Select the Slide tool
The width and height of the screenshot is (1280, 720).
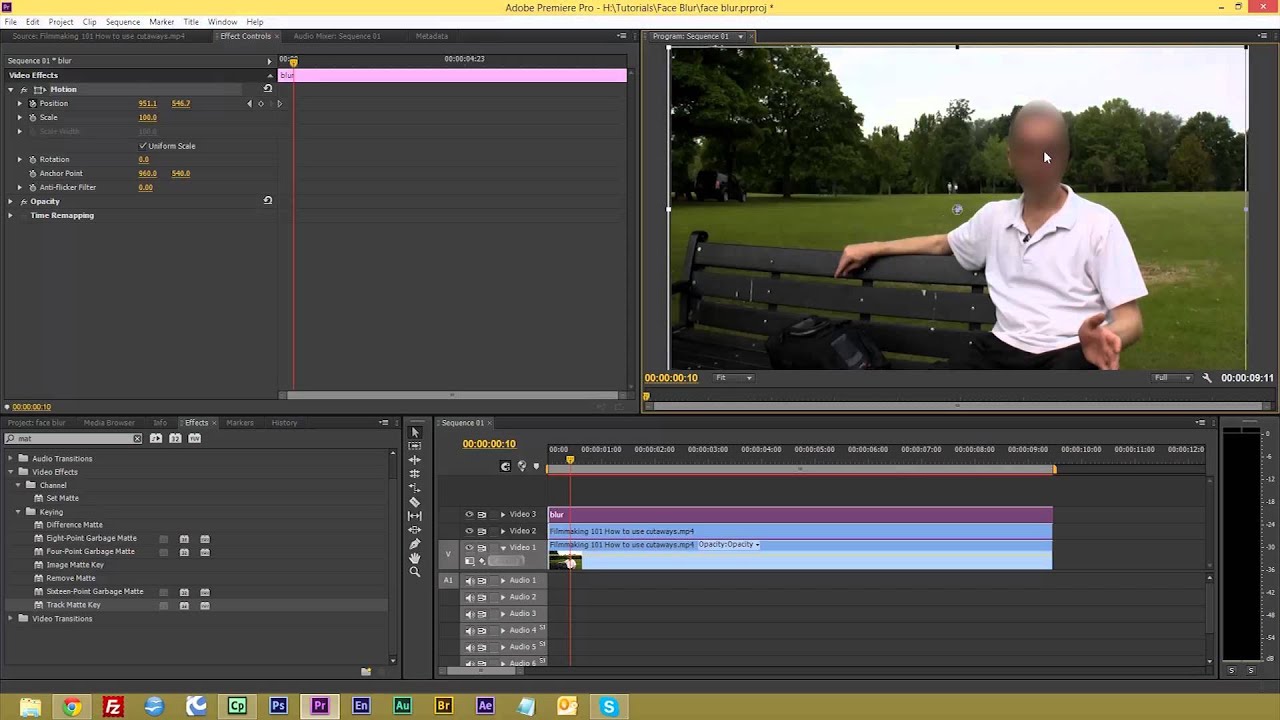tap(415, 530)
